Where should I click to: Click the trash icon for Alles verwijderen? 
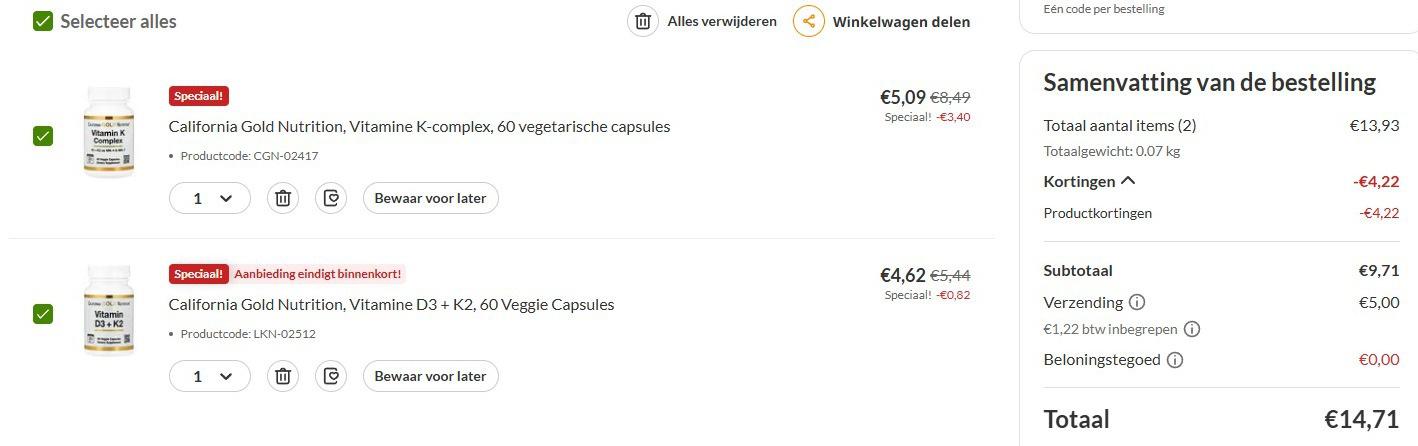(643, 21)
